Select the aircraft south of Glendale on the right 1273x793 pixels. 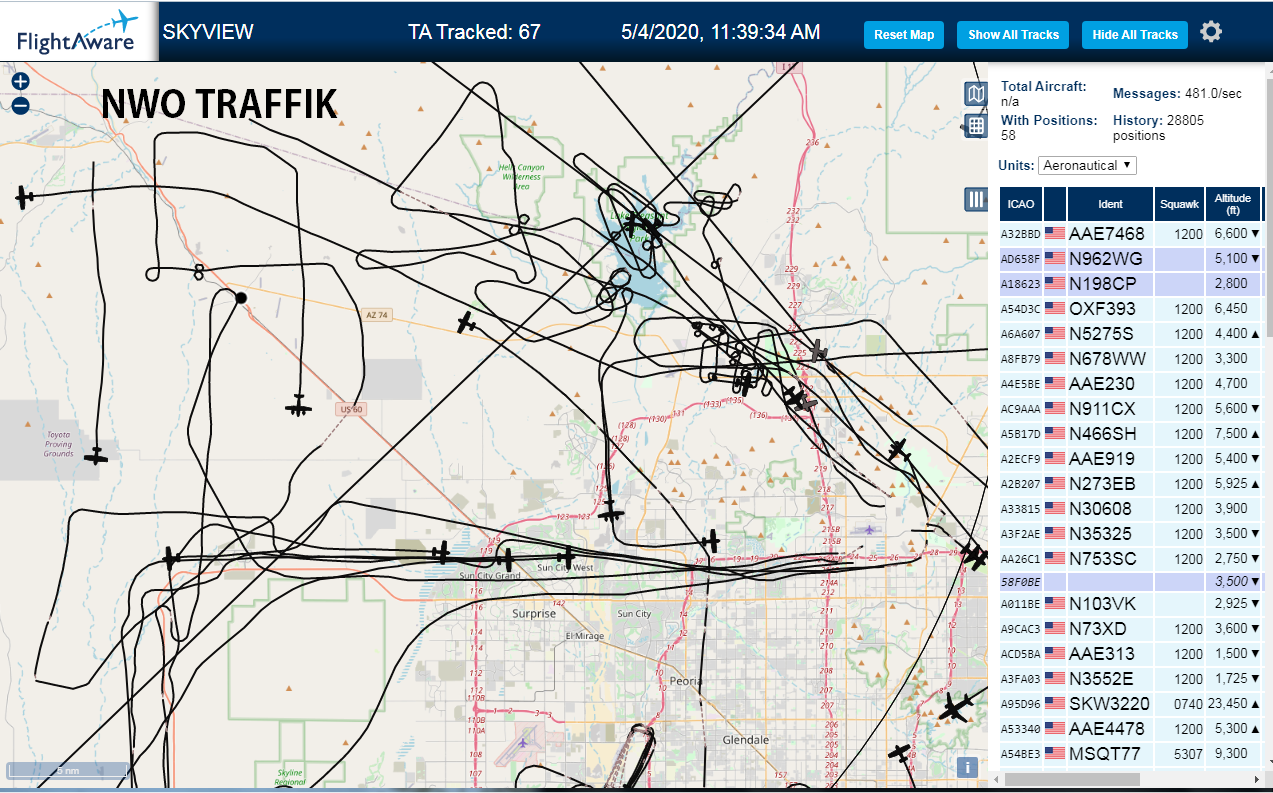[x=901, y=752]
